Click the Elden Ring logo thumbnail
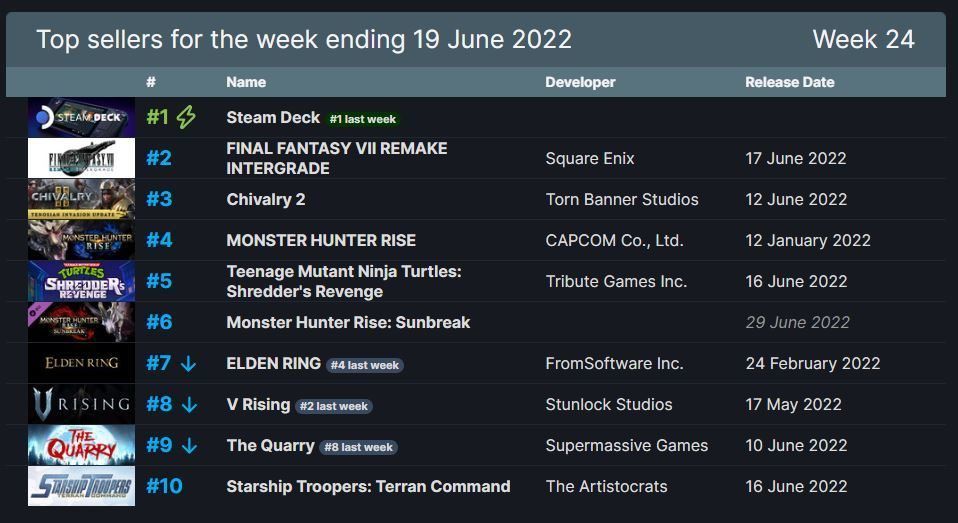 [81, 363]
